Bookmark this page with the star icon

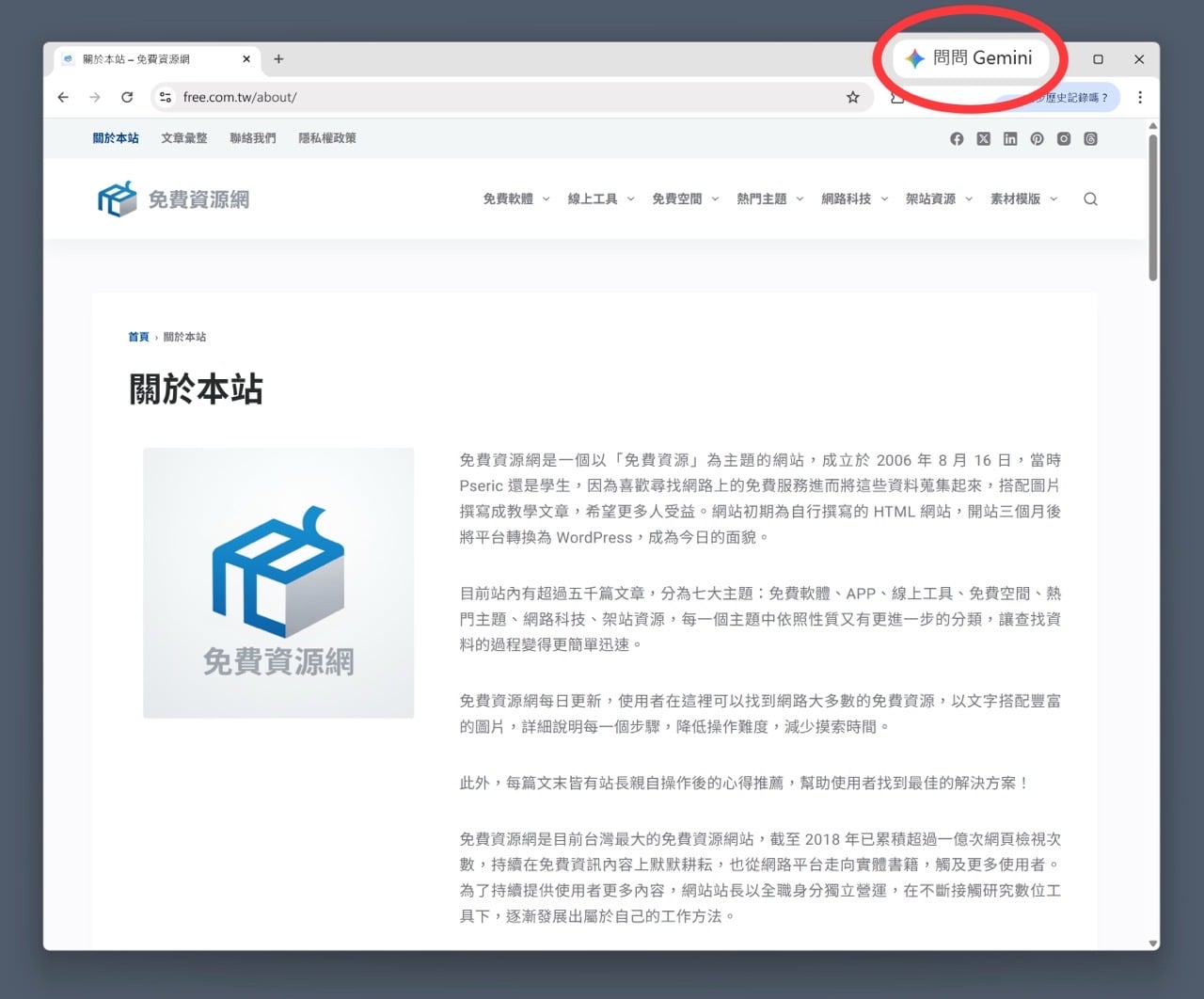coord(852,97)
